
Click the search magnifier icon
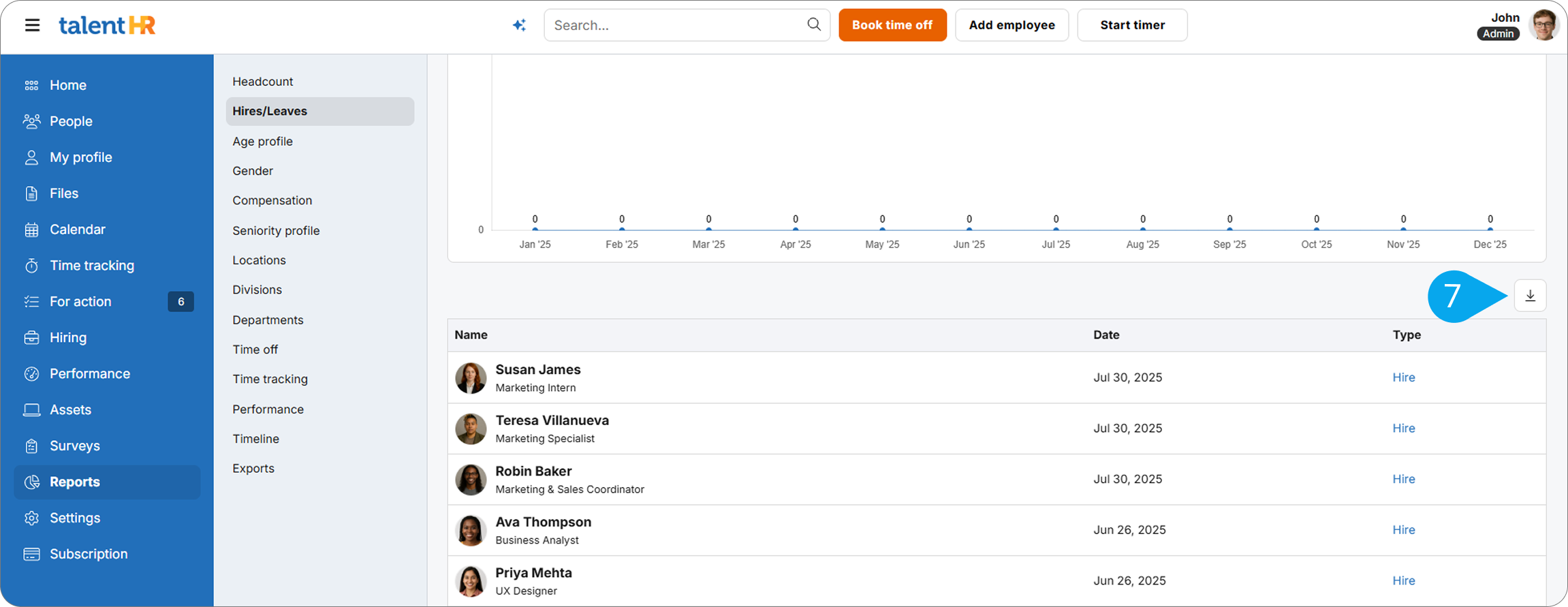coord(813,25)
